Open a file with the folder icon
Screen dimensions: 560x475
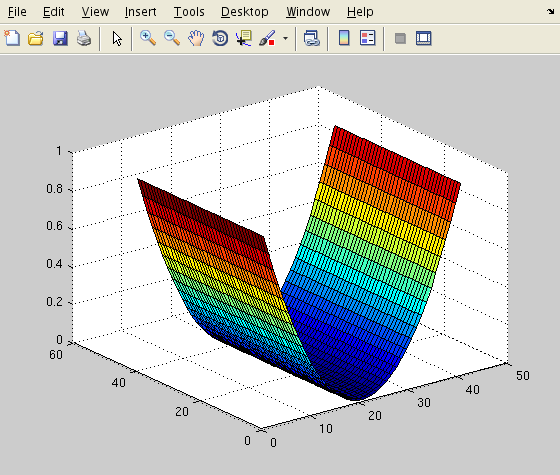point(36,38)
